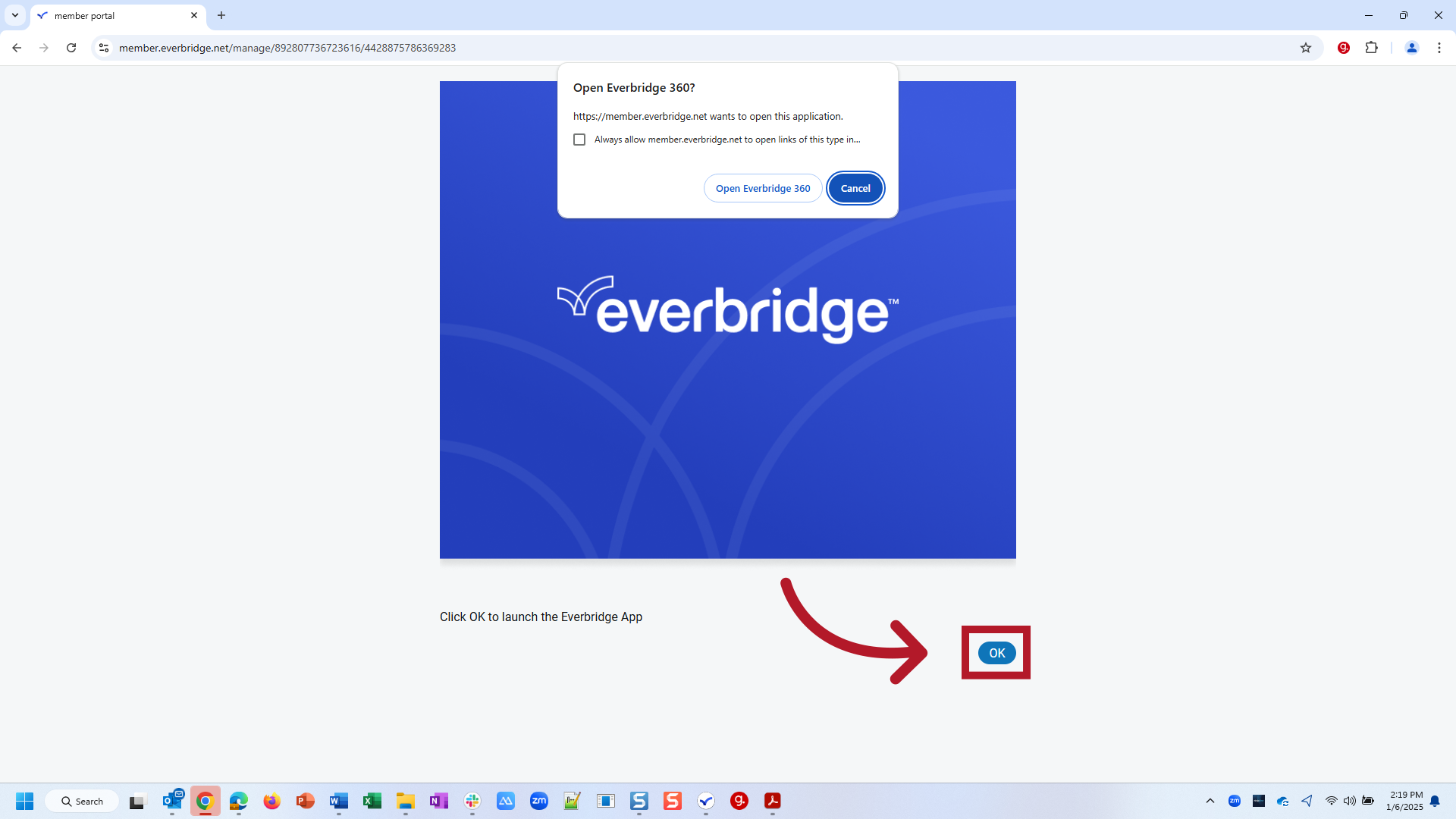Open the tab search dropdown
The image size is (1456, 819).
point(14,15)
